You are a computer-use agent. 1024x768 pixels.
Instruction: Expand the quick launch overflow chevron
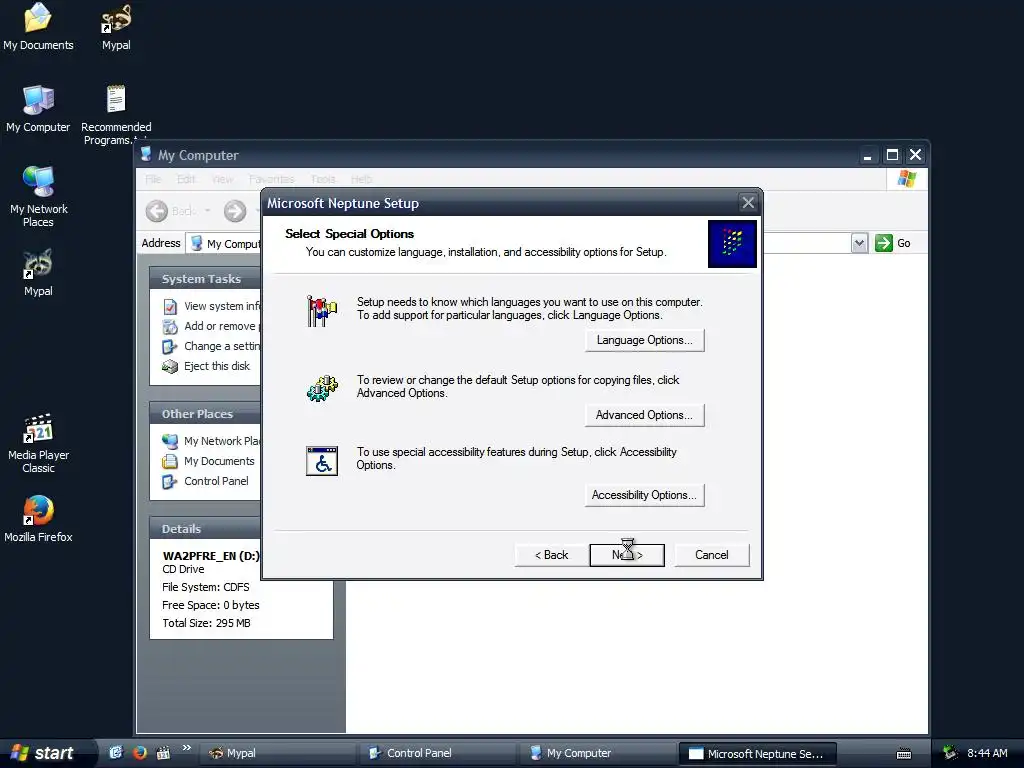[187, 748]
